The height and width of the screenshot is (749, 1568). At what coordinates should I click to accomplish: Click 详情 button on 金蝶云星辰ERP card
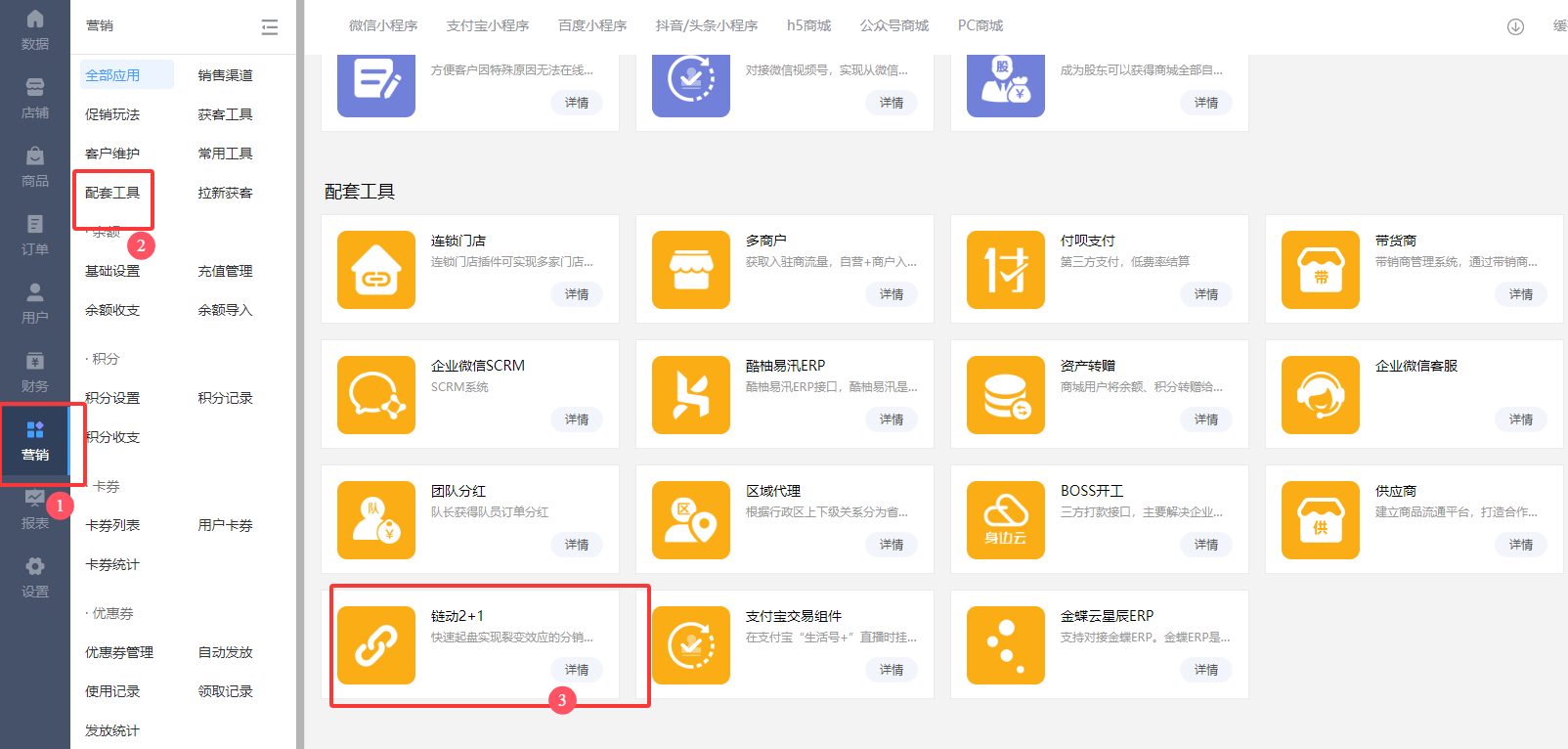tap(1206, 670)
